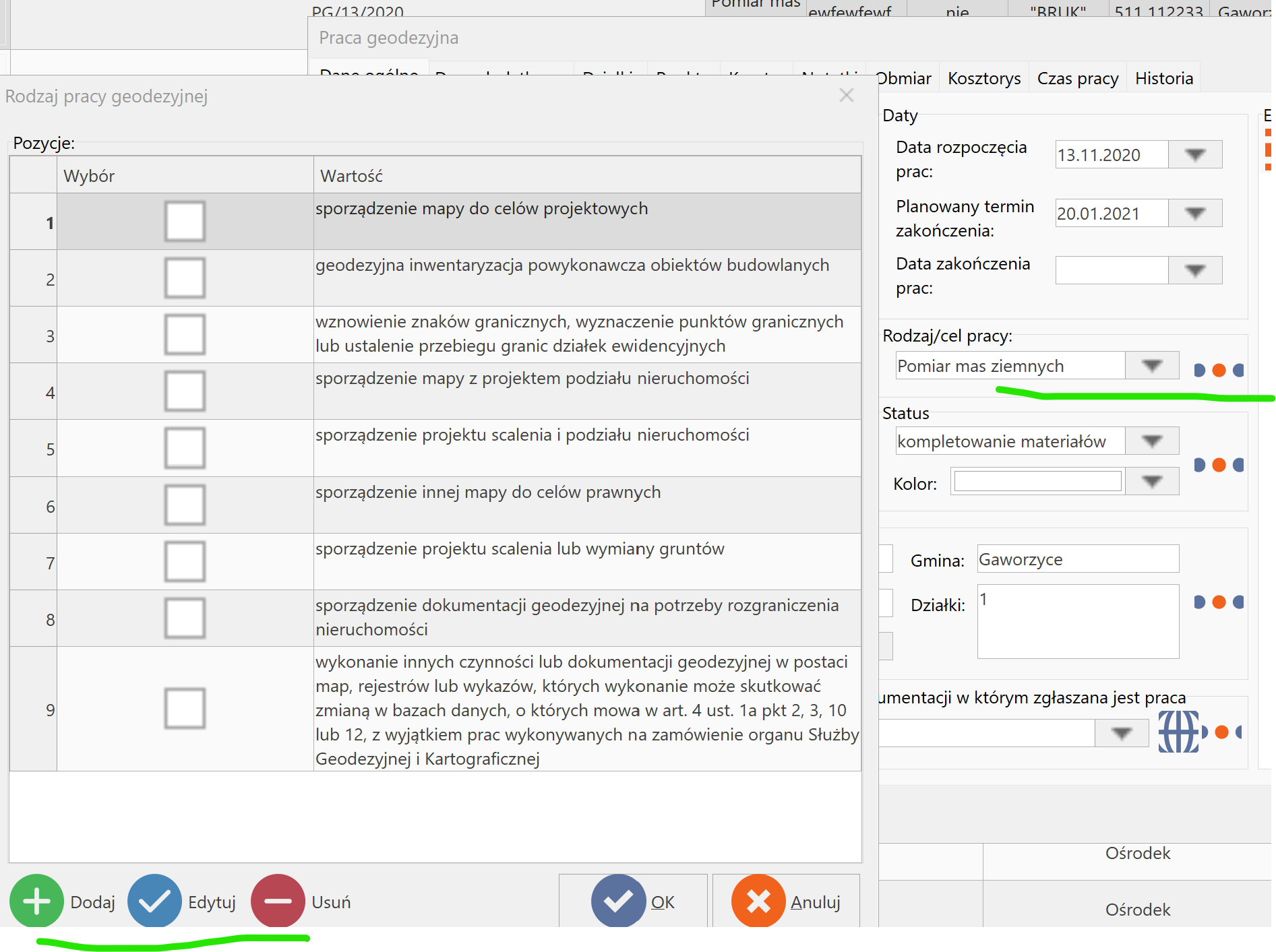Check the box for wznowienie znaków granicznych
This screenshot has width=1276, height=952.
pyautogui.click(x=185, y=334)
